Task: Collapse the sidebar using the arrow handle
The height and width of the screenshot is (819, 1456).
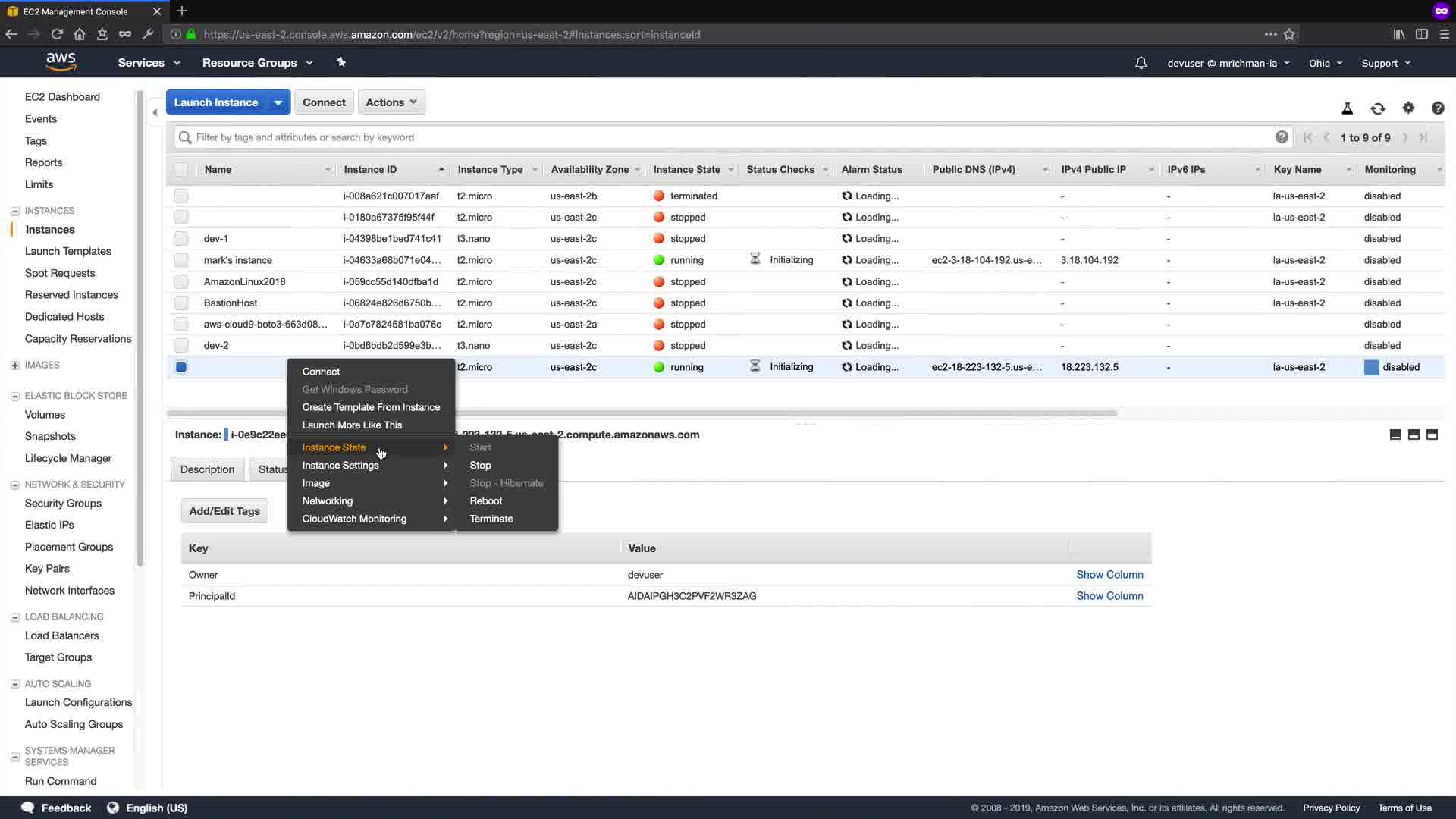Action: pyautogui.click(x=155, y=112)
